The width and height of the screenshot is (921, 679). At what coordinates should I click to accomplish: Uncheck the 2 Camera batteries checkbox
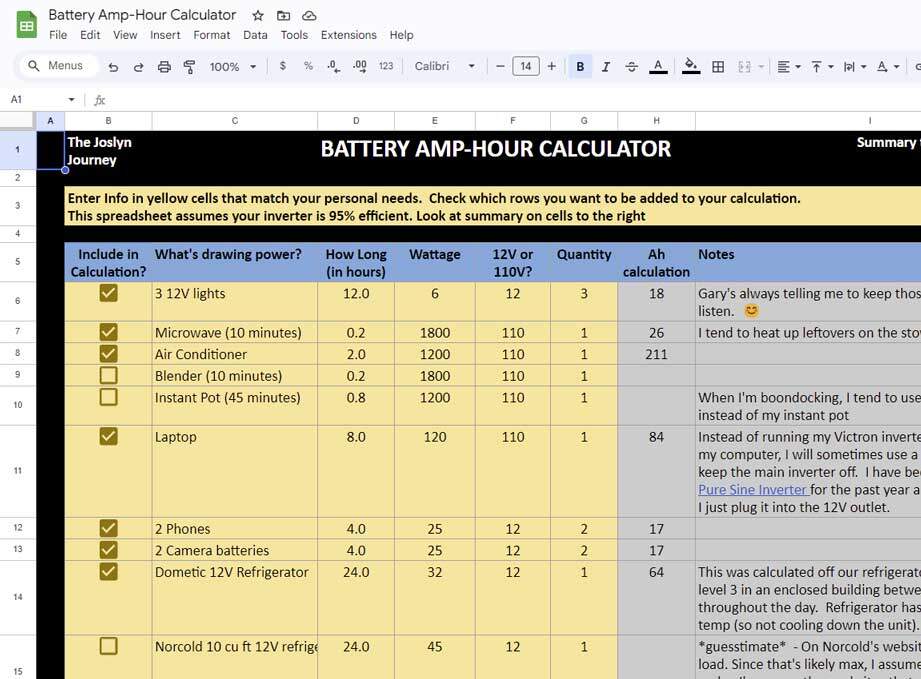tap(108, 550)
